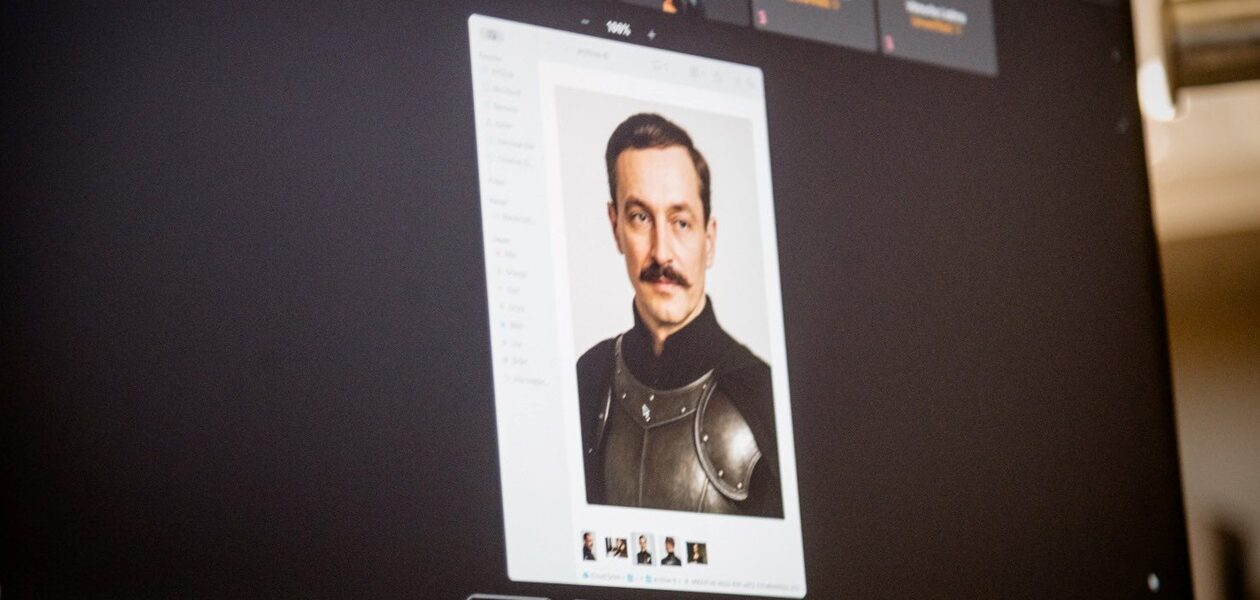
Task: Select the highlighted armor portrait thumbnail
Action: tap(644, 549)
